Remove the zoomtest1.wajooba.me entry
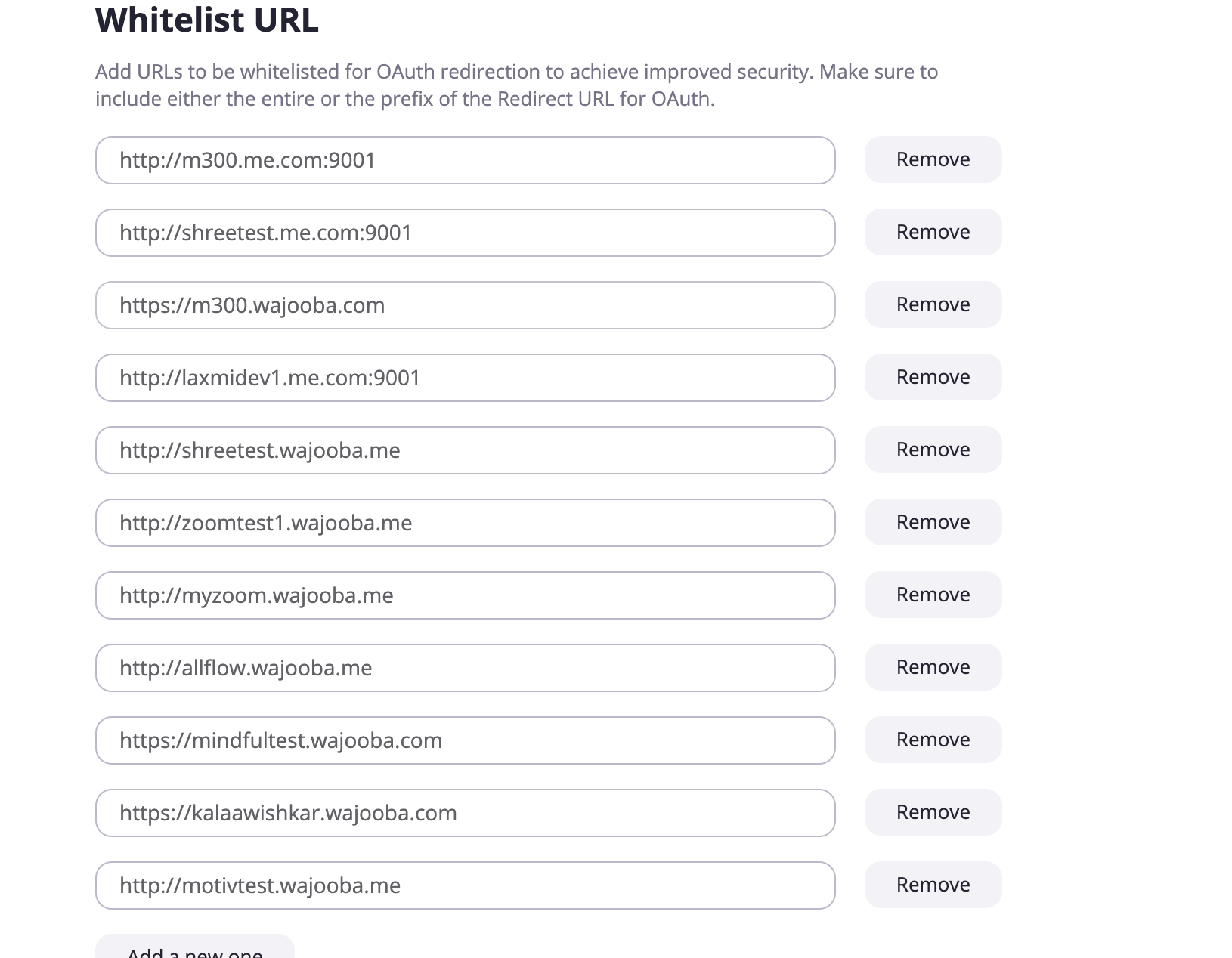The width and height of the screenshot is (1232, 958). point(933,522)
